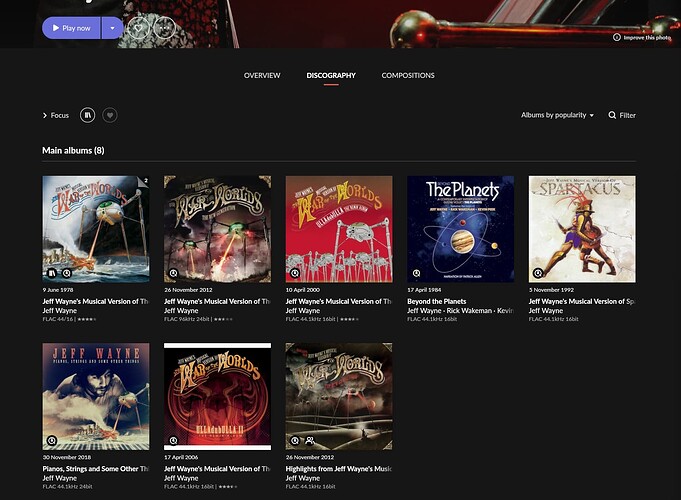Click the 9 June 1978 release date
This screenshot has width=681, height=500.
tap(58, 290)
